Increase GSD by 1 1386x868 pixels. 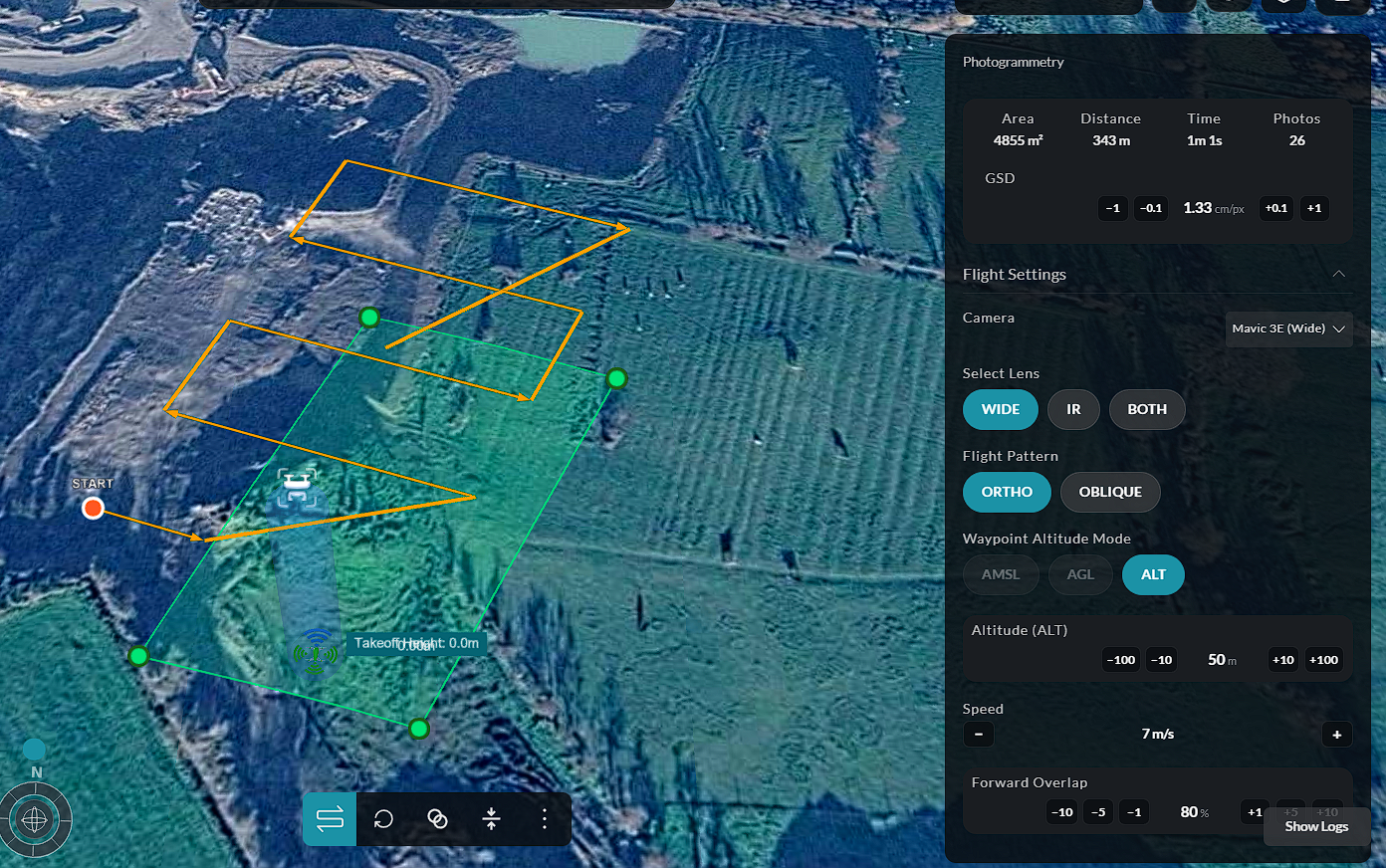(x=1314, y=208)
